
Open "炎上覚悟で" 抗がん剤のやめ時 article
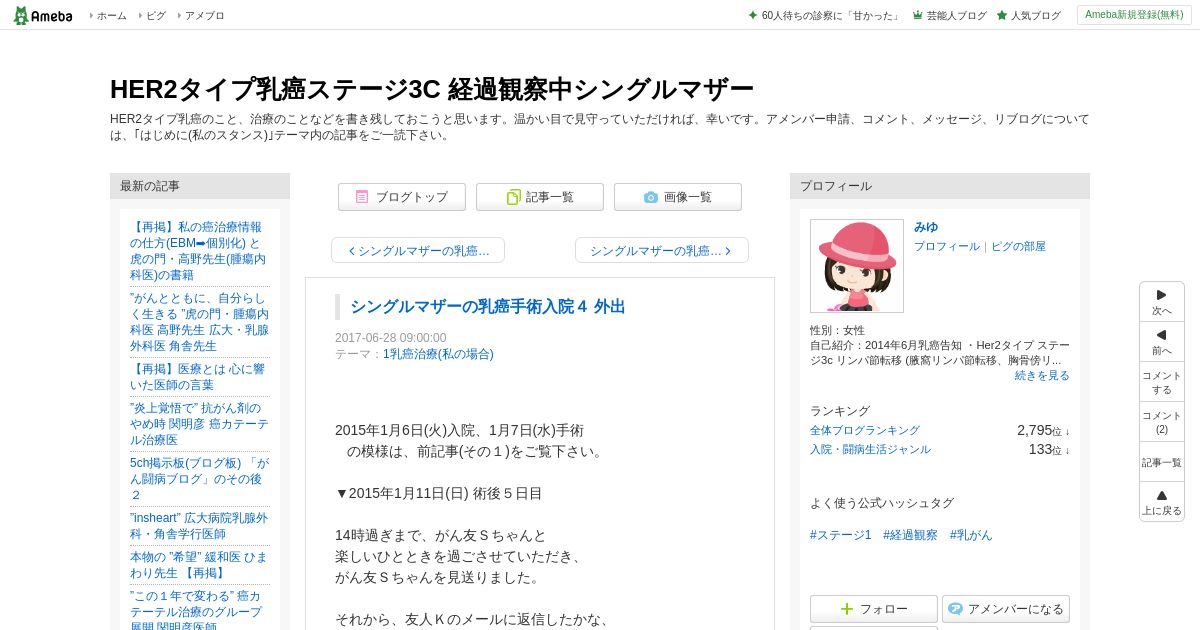199,424
